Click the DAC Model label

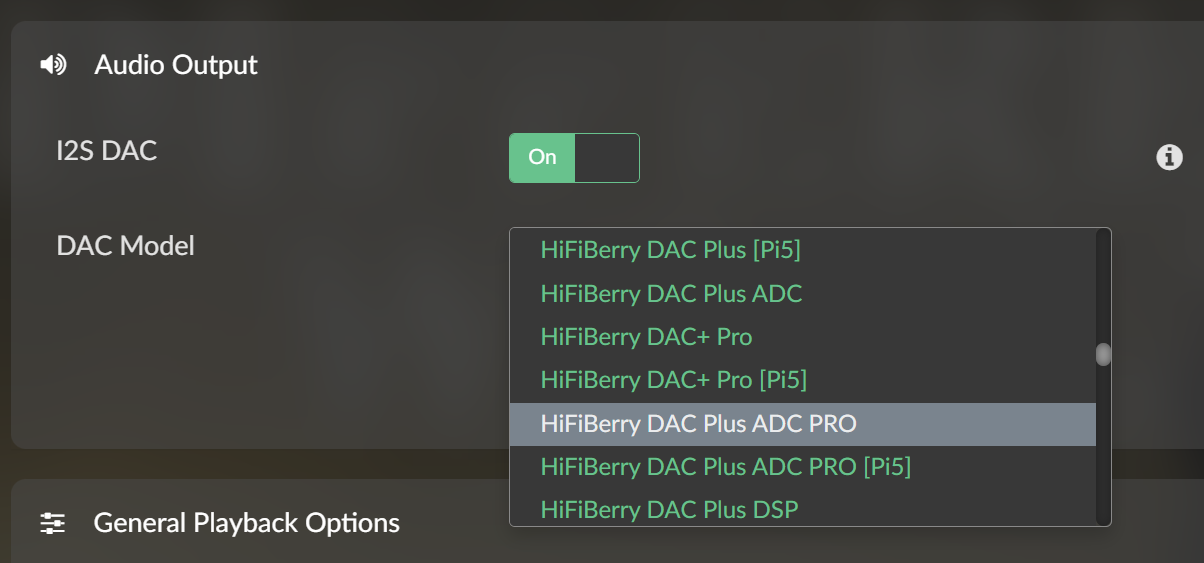click(126, 245)
